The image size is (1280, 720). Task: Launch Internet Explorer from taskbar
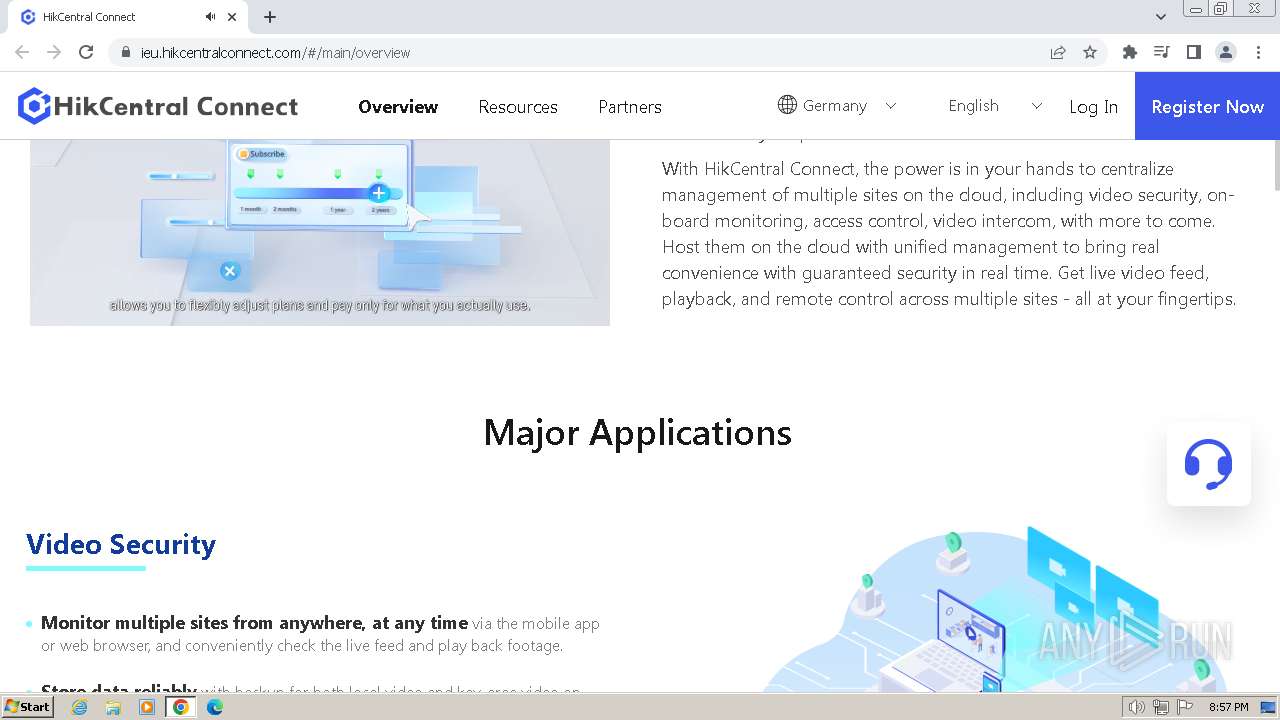(x=79, y=707)
